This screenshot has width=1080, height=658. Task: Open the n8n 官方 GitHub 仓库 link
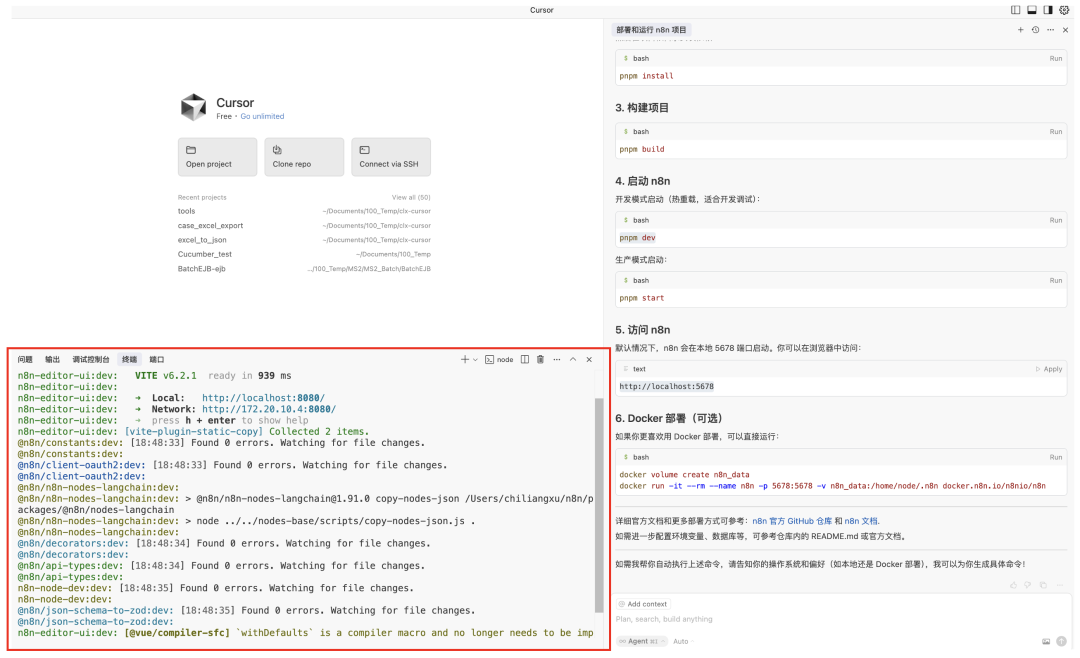click(x=792, y=522)
